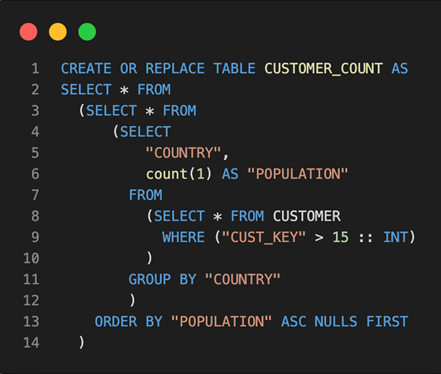Click the green maximize window dot
This screenshot has height=374, width=441.
(87, 32)
